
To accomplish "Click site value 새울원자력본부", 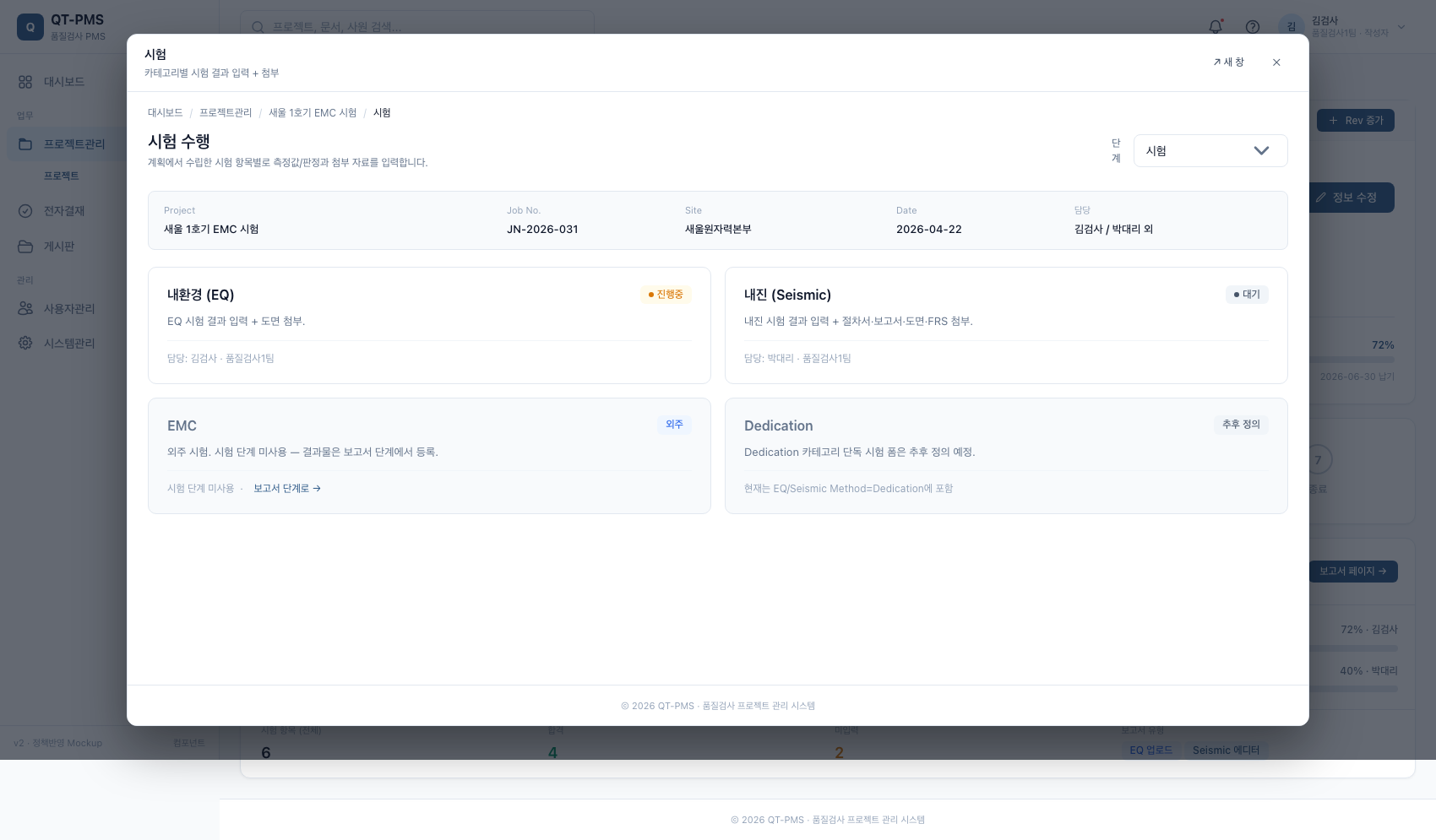I will click(718, 230).
